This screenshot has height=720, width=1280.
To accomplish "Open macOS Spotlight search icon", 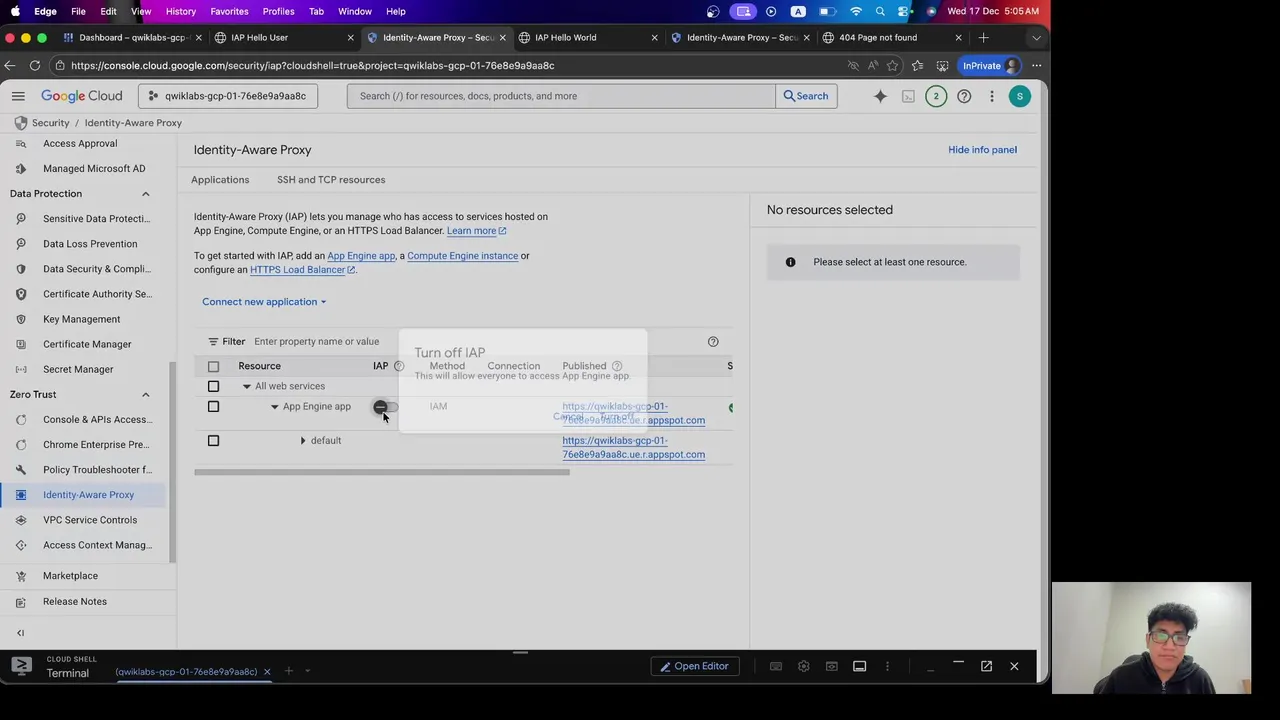I will 880,12.
